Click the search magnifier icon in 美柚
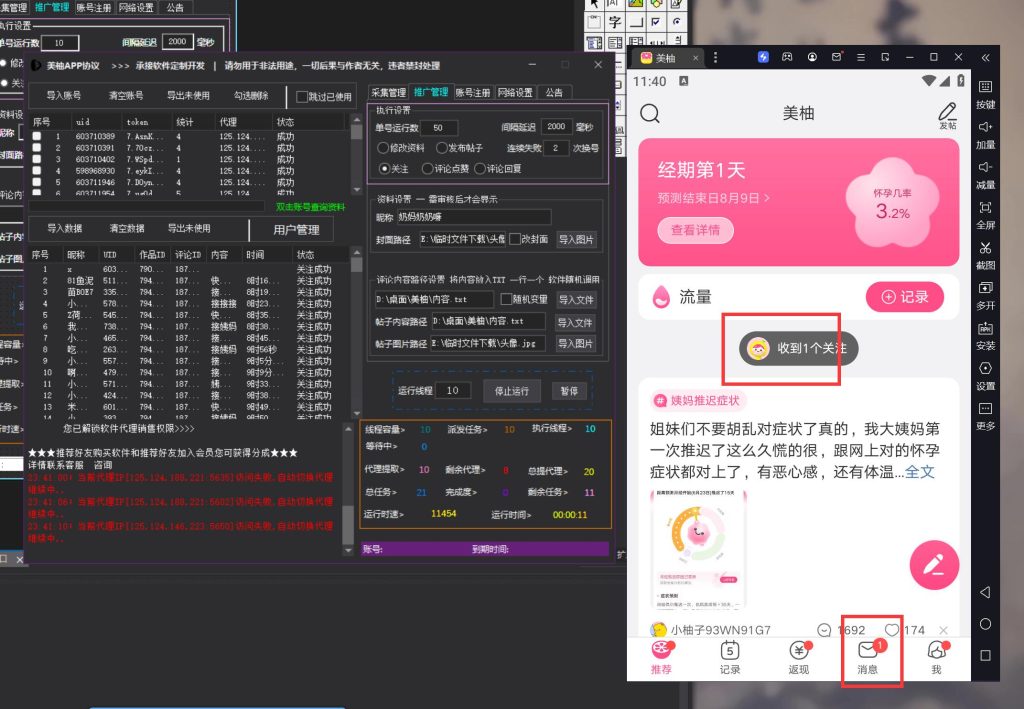The height and width of the screenshot is (709, 1024). [650, 113]
